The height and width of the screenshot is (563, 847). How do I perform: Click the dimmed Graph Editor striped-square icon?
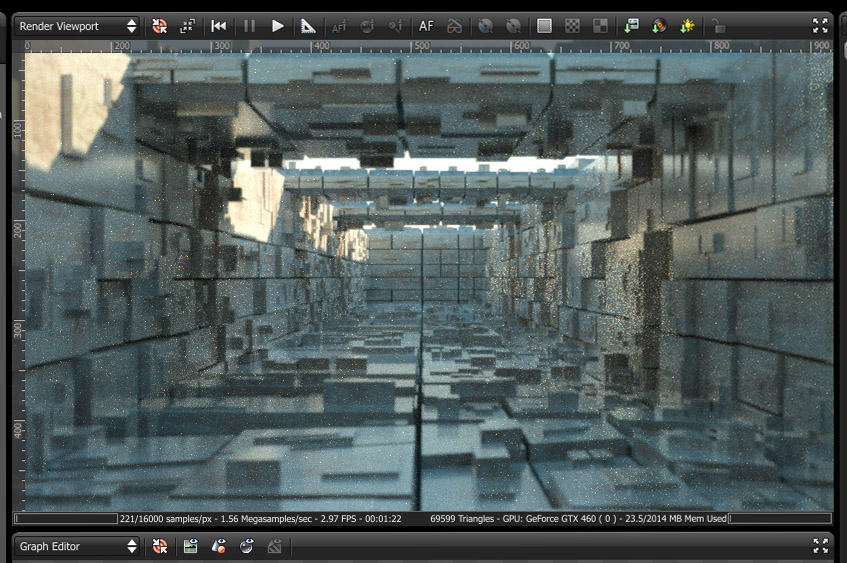point(274,546)
